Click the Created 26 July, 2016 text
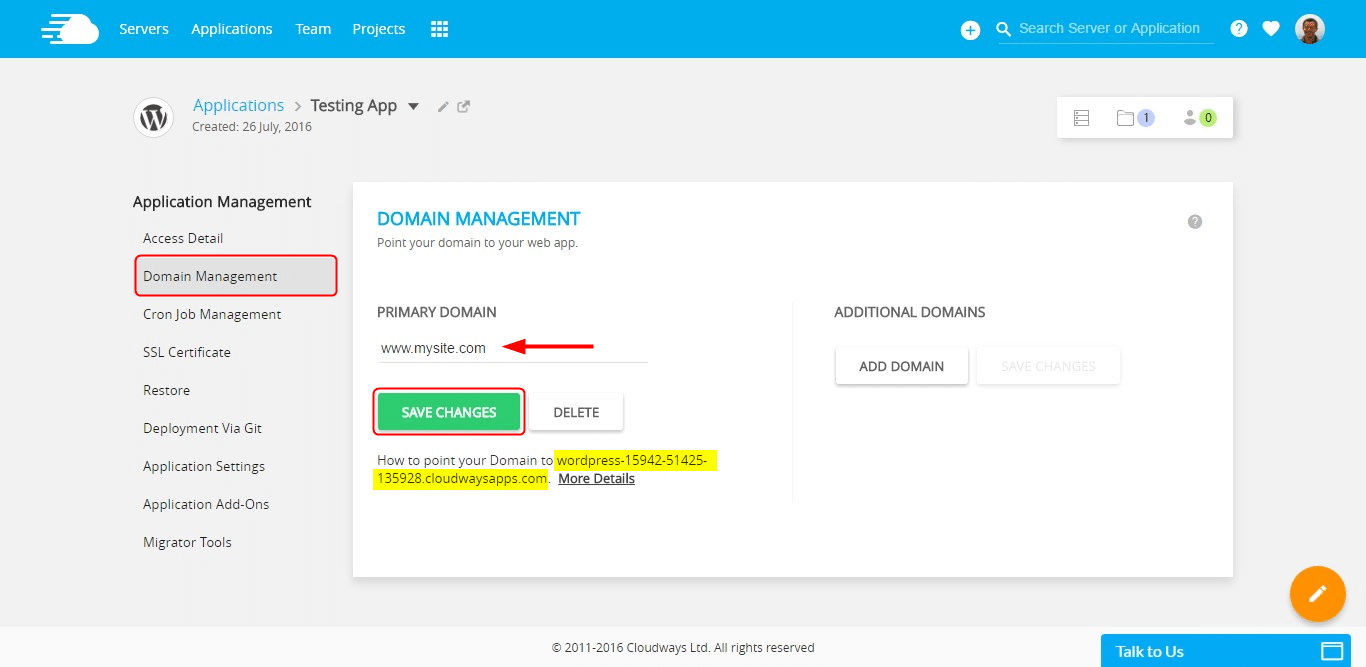This screenshot has width=1366, height=667. pos(252,127)
